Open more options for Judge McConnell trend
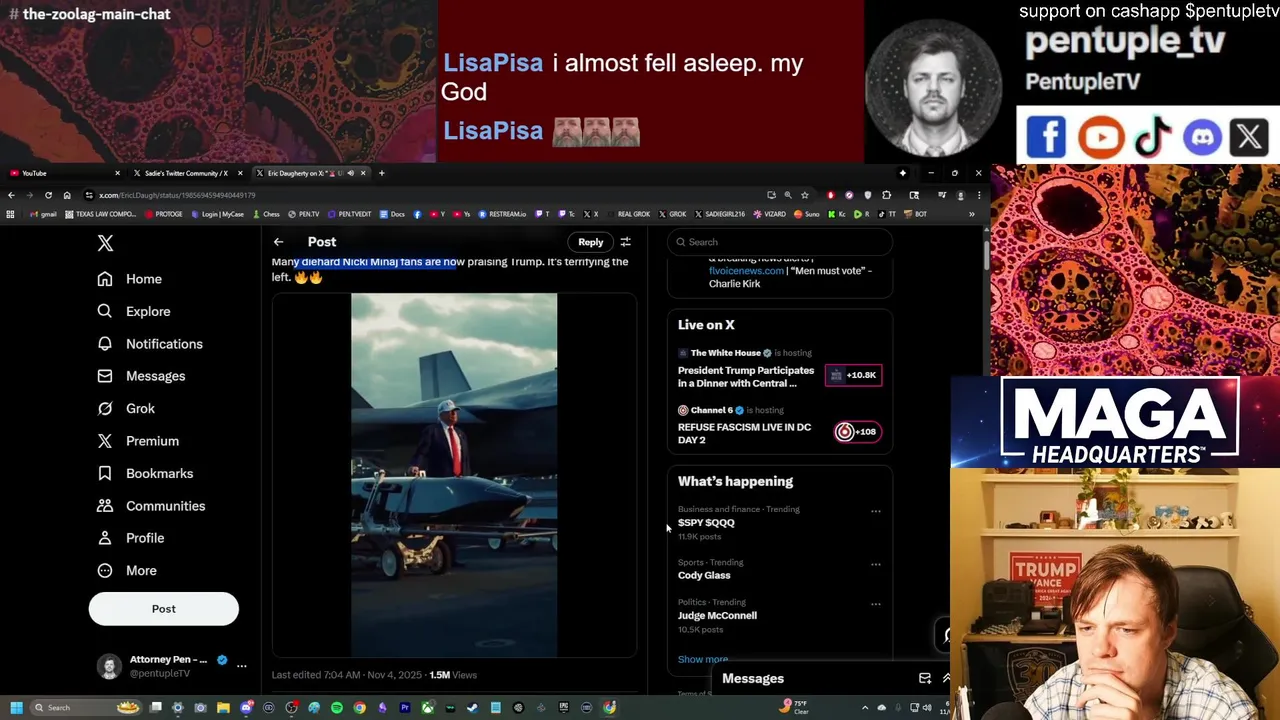Image resolution: width=1280 pixels, height=720 pixels. (x=876, y=604)
